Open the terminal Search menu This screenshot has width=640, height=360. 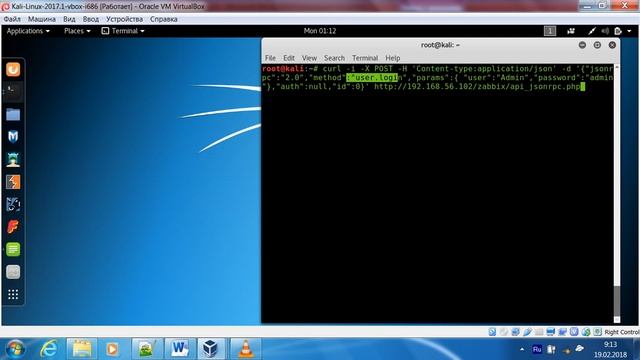(334, 58)
